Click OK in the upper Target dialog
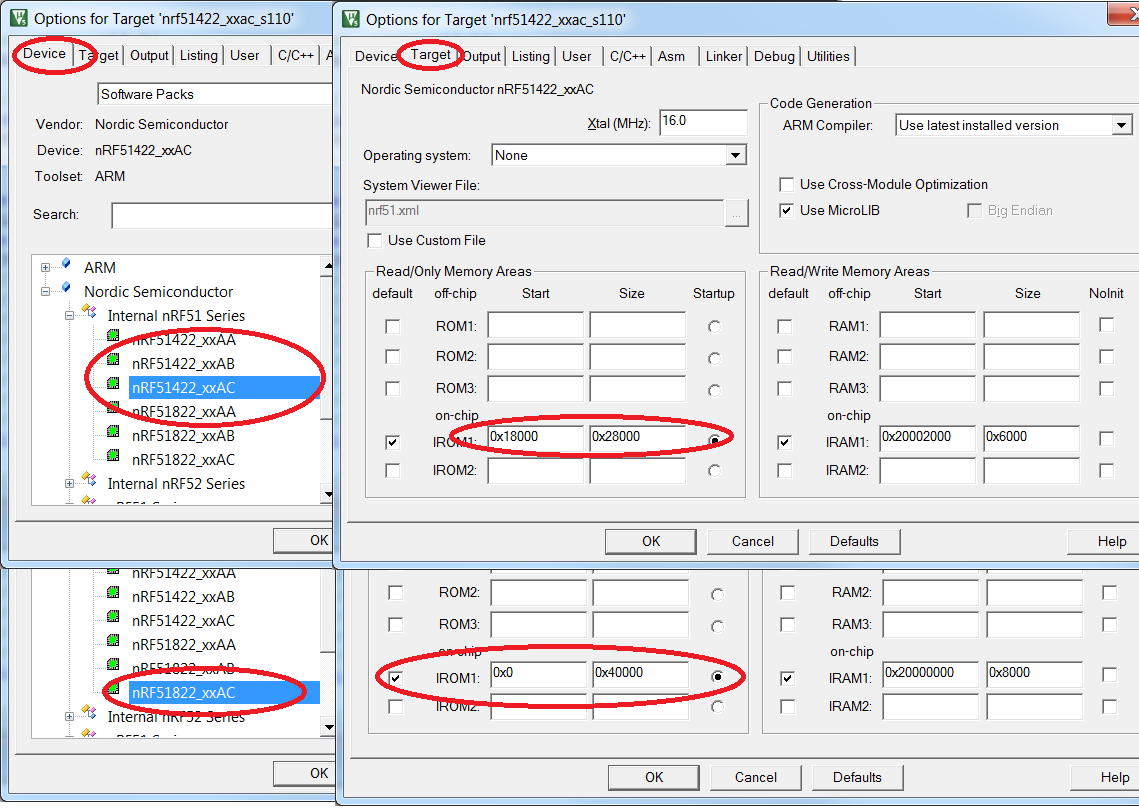This screenshot has width=1139, height=808. pyautogui.click(x=651, y=541)
